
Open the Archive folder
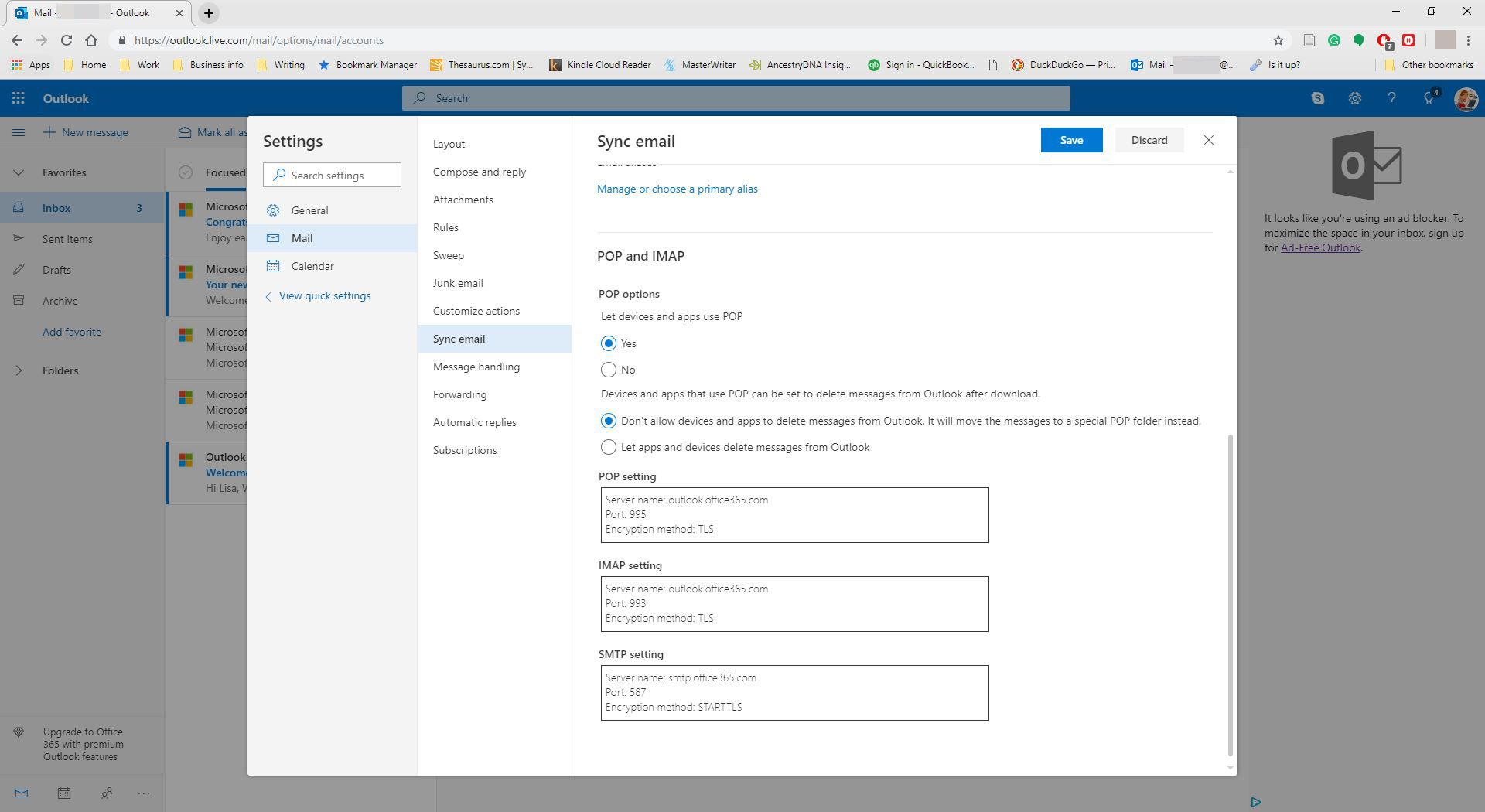82,301
